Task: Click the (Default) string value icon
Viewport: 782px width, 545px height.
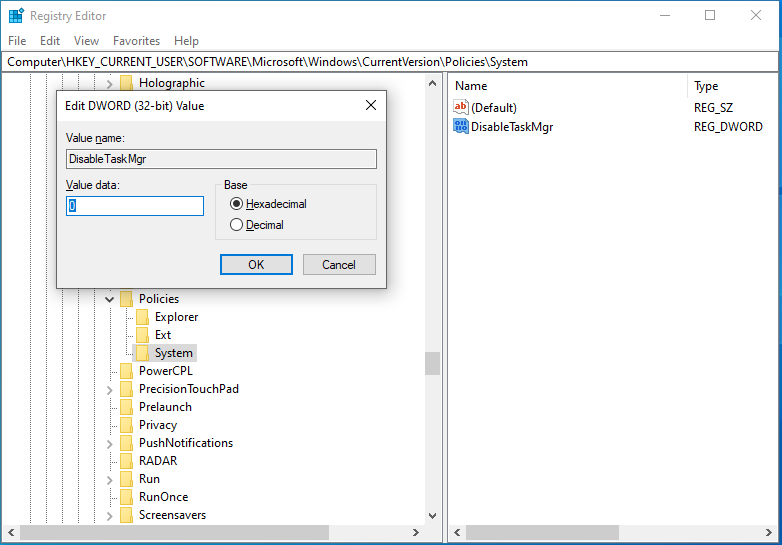Action: 461,107
